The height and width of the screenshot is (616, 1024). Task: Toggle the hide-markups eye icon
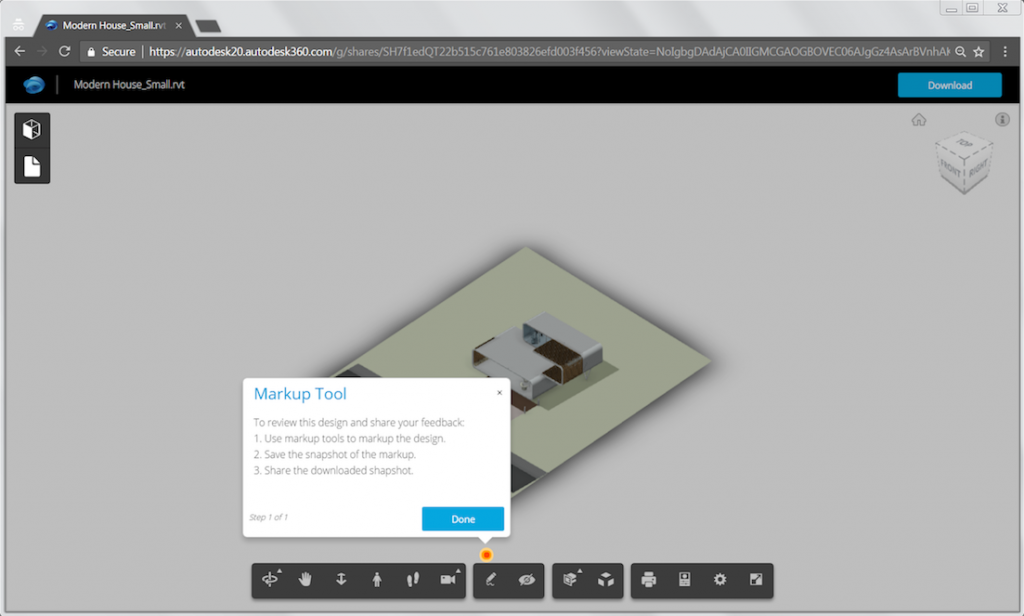pyautogui.click(x=526, y=579)
